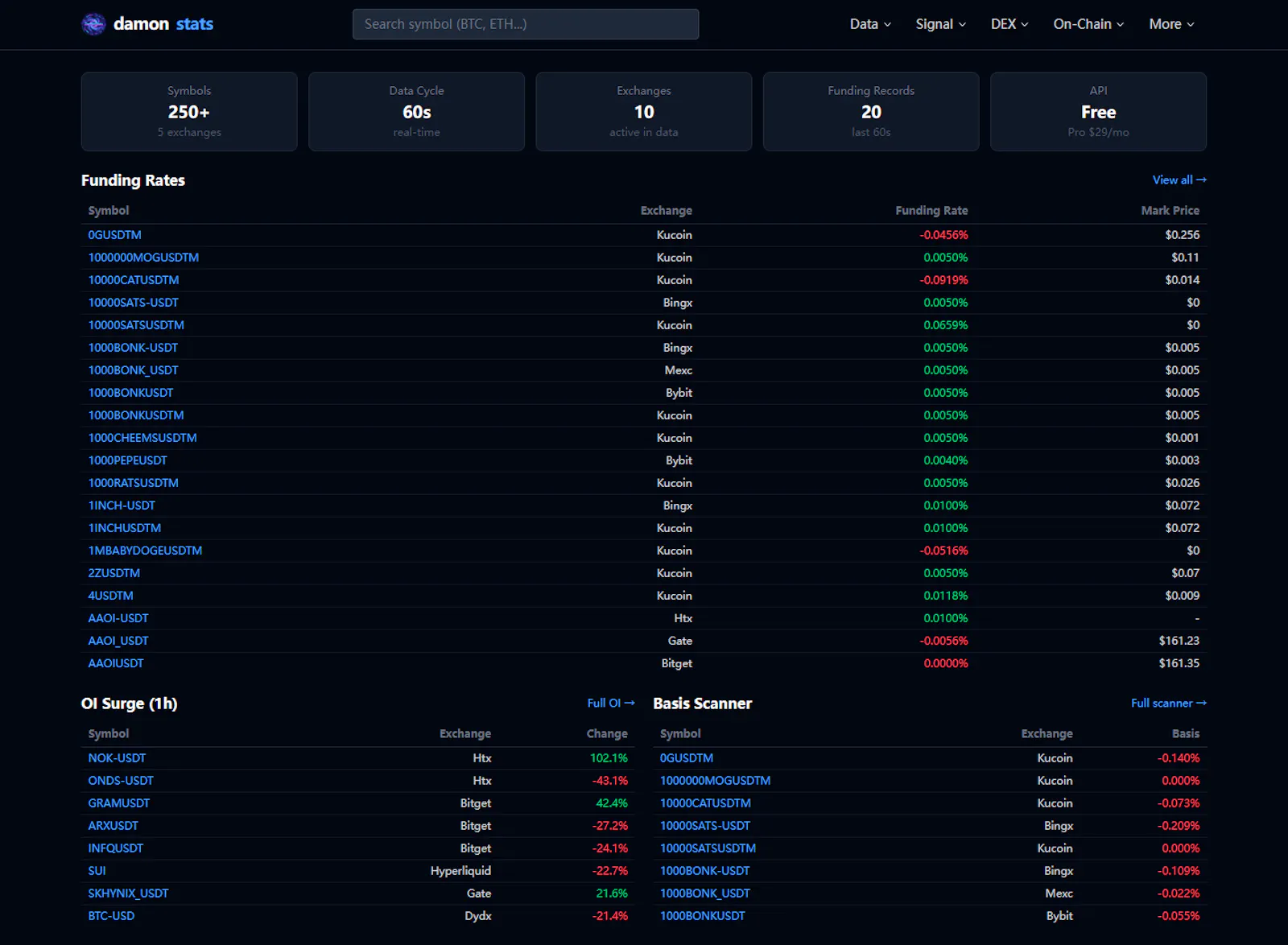Open the 4USDTM symbol link
The width and height of the screenshot is (1288, 945).
pyautogui.click(x=111, y=596)
